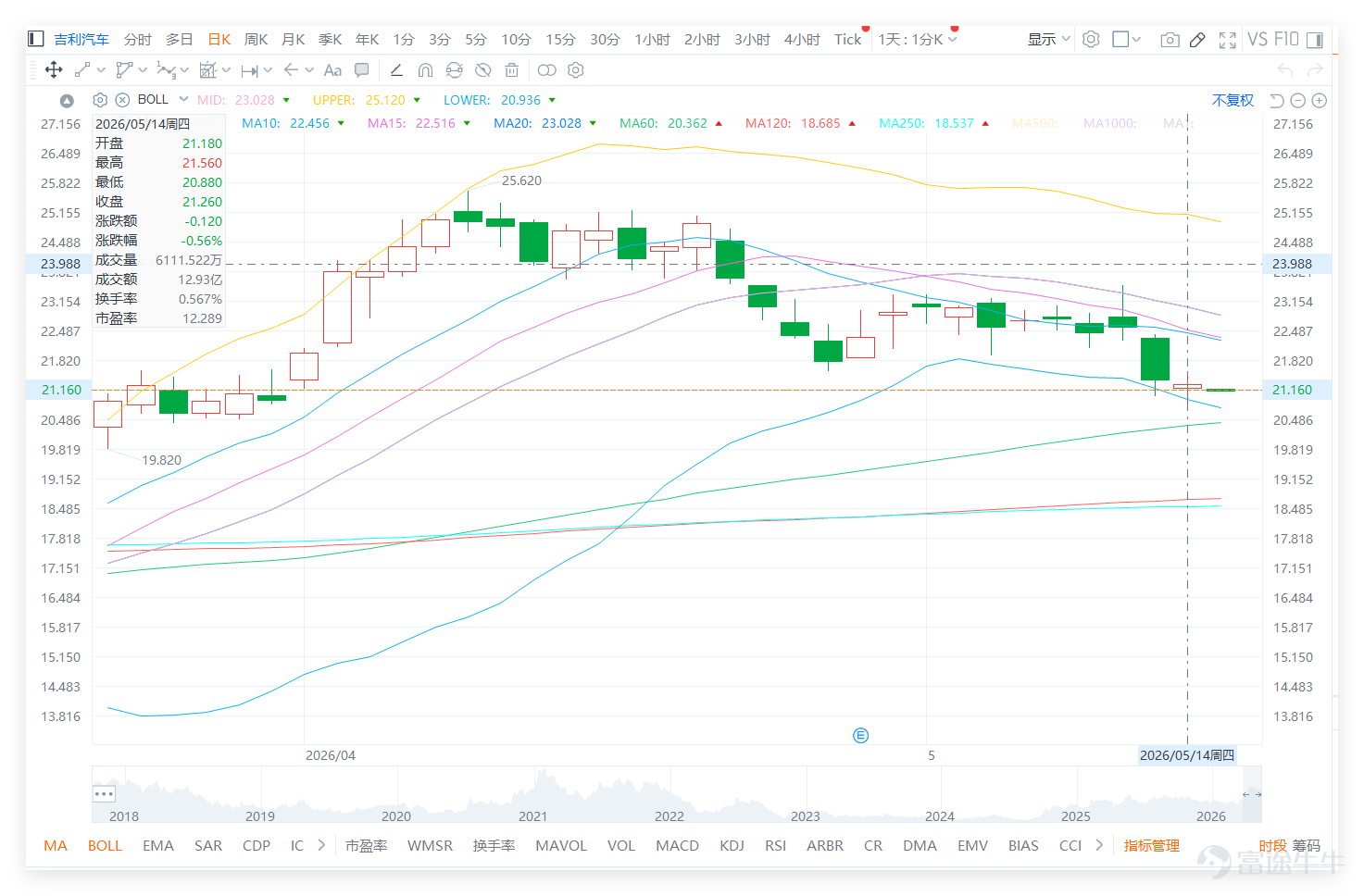
Task: Toggle the VOL sub-indicator
Action: pos(621,845)
